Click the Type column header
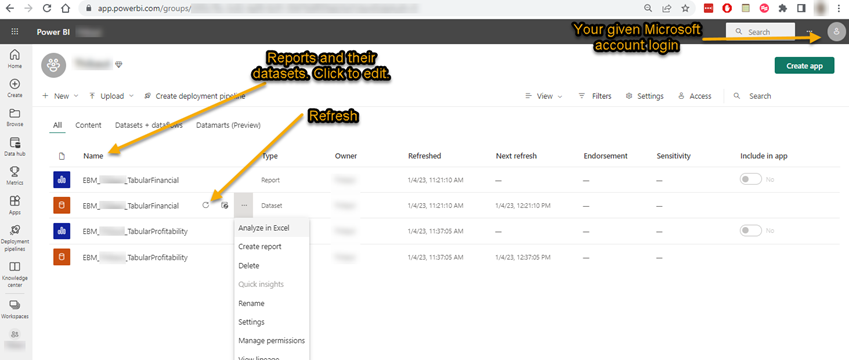 [270, 156]
